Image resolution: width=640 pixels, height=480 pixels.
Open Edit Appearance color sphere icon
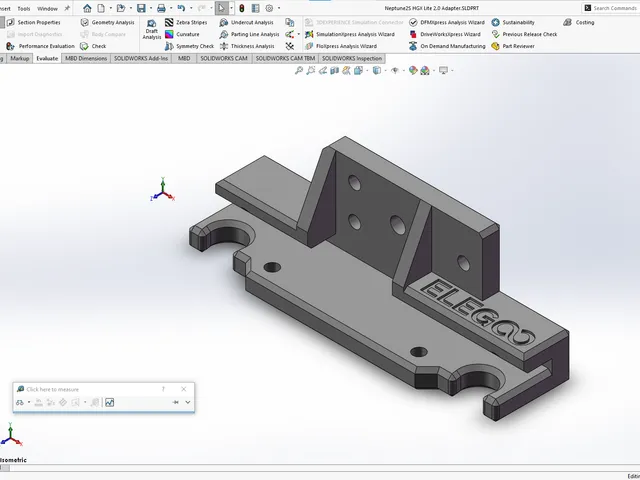pyautogui.click(x=413, y=71)
